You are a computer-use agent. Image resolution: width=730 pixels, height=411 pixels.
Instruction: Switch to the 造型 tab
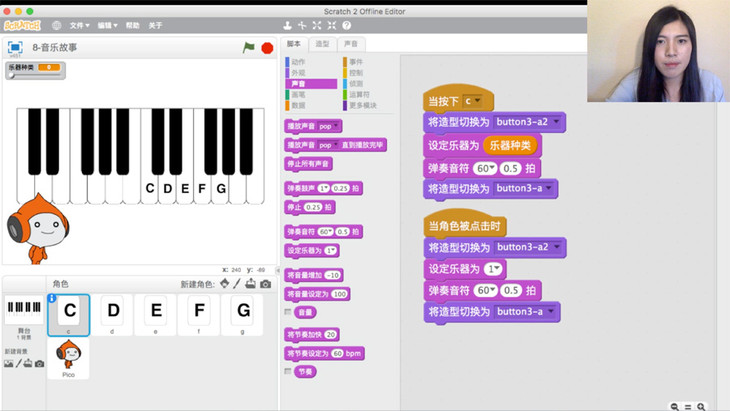tap(322, 44)
